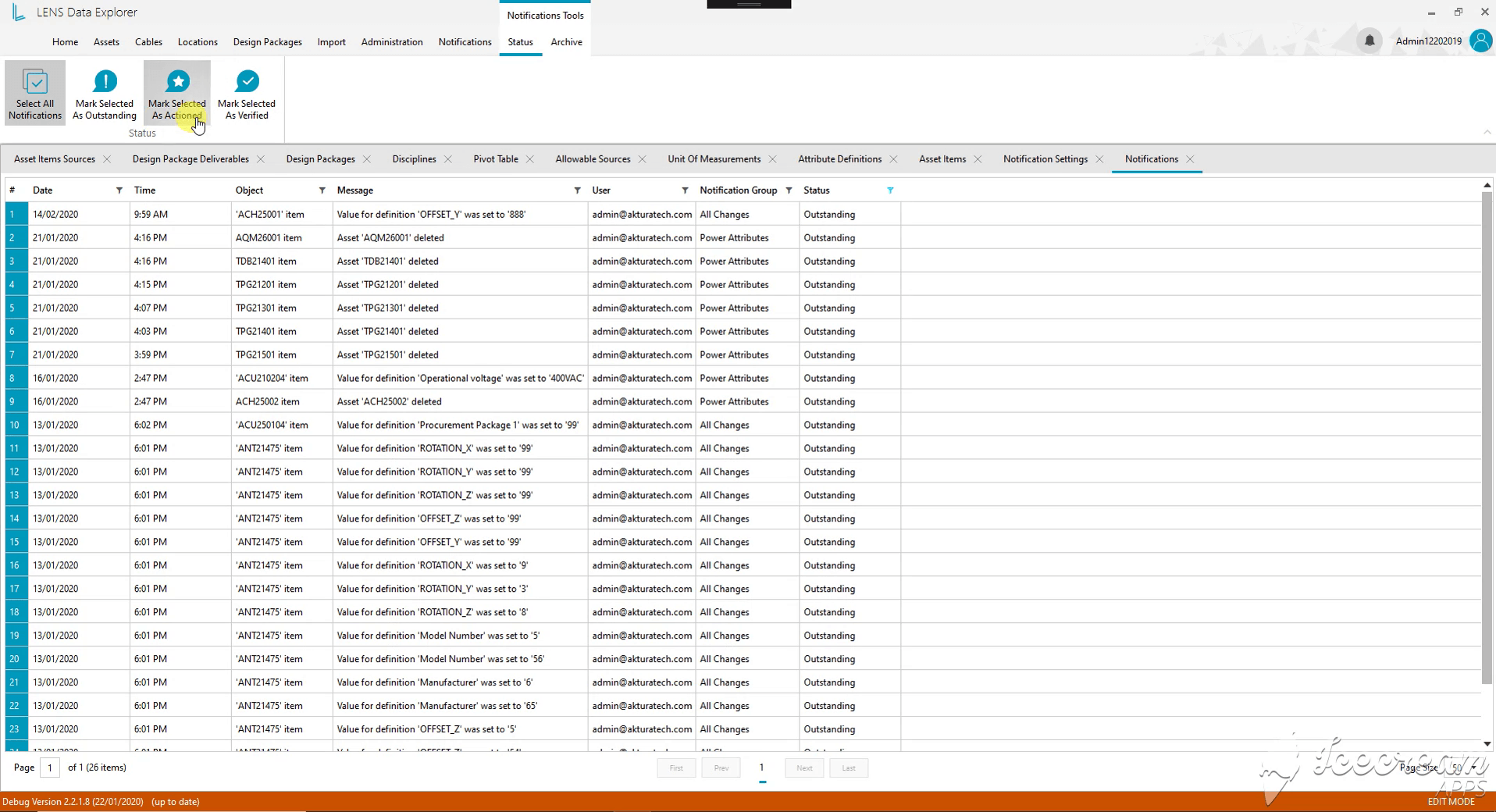
Task: Open the Administration menu
Action: coord(392,42)
